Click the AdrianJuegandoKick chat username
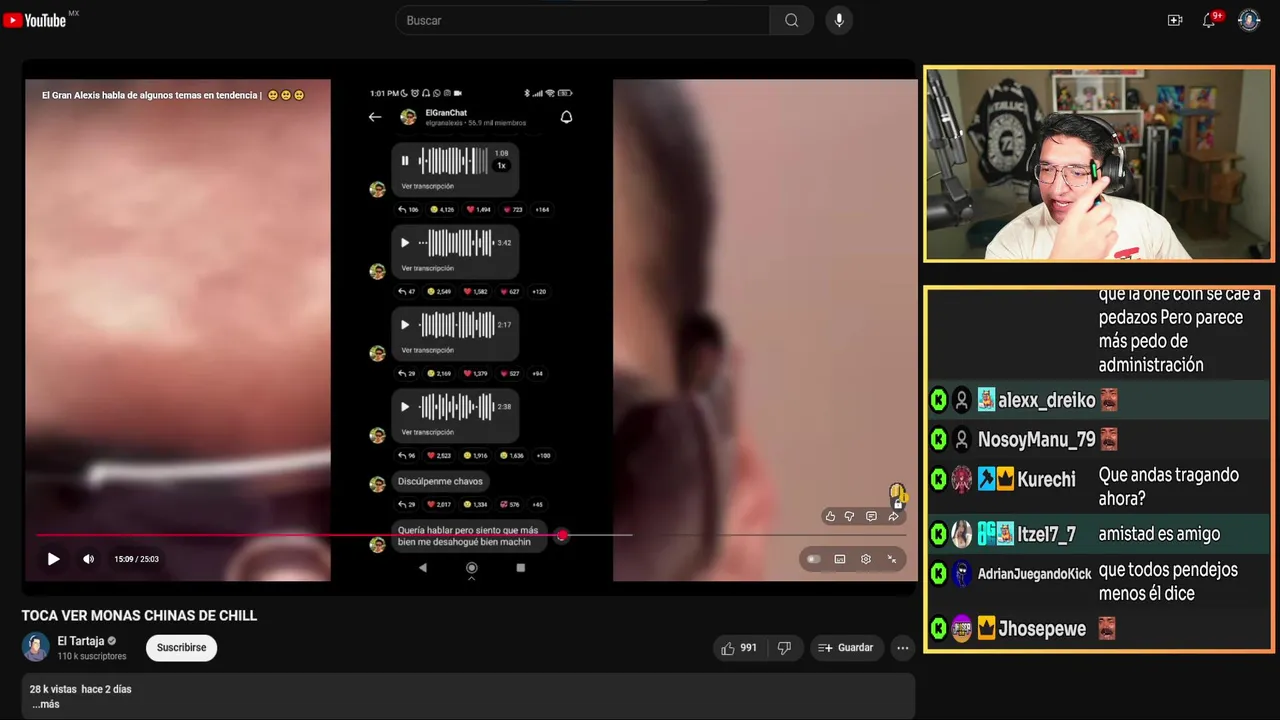This screenshot has height=720, width=1280. [x=1034, y=574]
